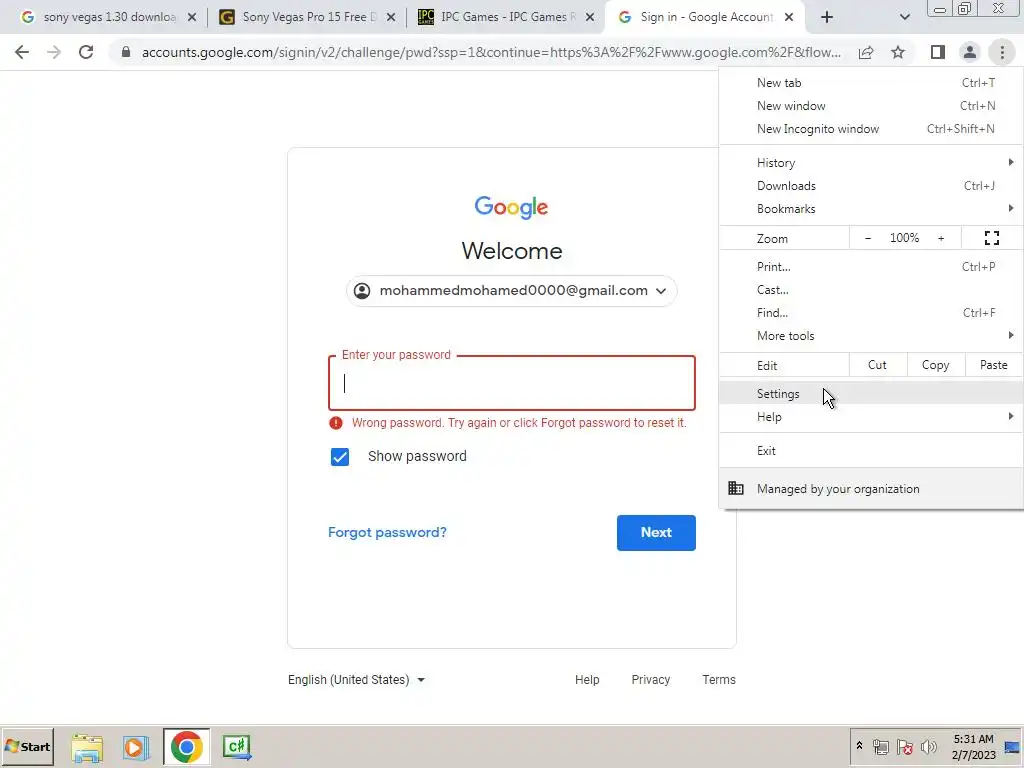Select Print... from the menu
Image resolution: width=1024 pixels, height=768 pixels.
point(871,266)
